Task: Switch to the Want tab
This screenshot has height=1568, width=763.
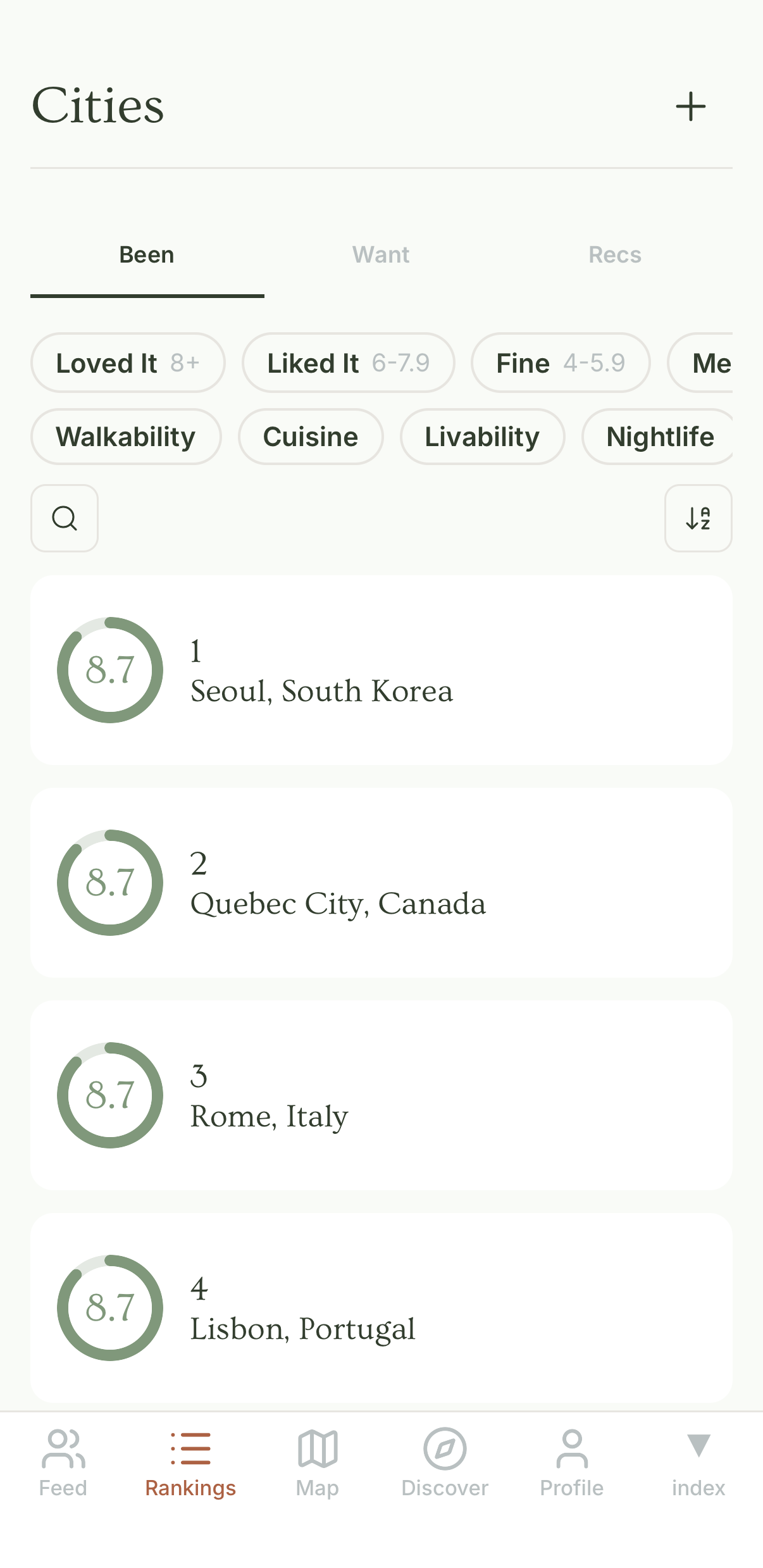Action: pos(381,255)
